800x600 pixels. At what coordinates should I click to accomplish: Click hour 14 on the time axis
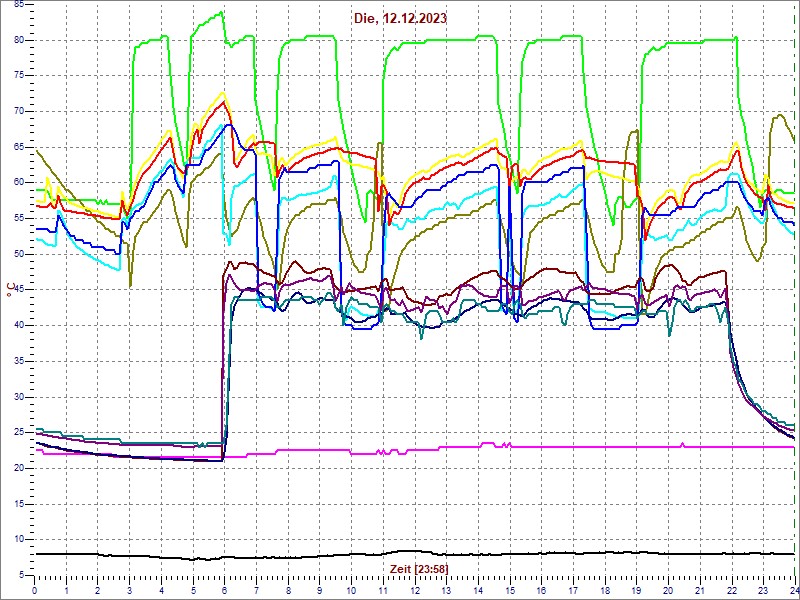pos(479,588)
